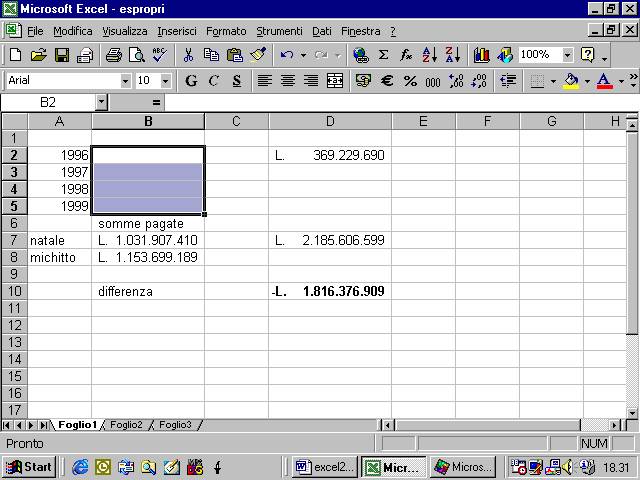The height and width of the screenshot is (480, 640).
Task: Open the Modifica menu
Action: 73,31
